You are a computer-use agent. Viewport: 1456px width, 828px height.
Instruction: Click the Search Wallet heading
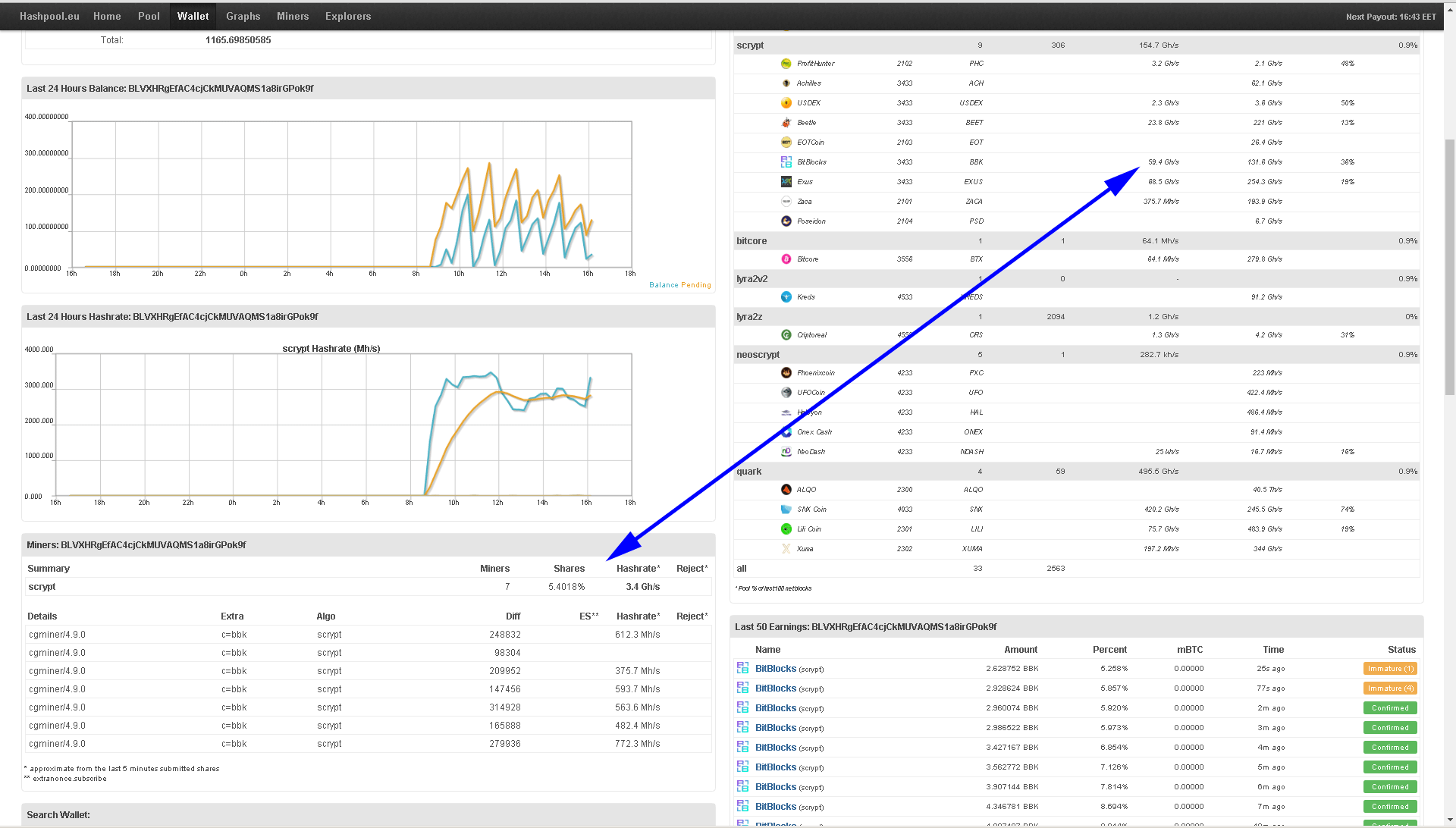[x=58, y=815]
